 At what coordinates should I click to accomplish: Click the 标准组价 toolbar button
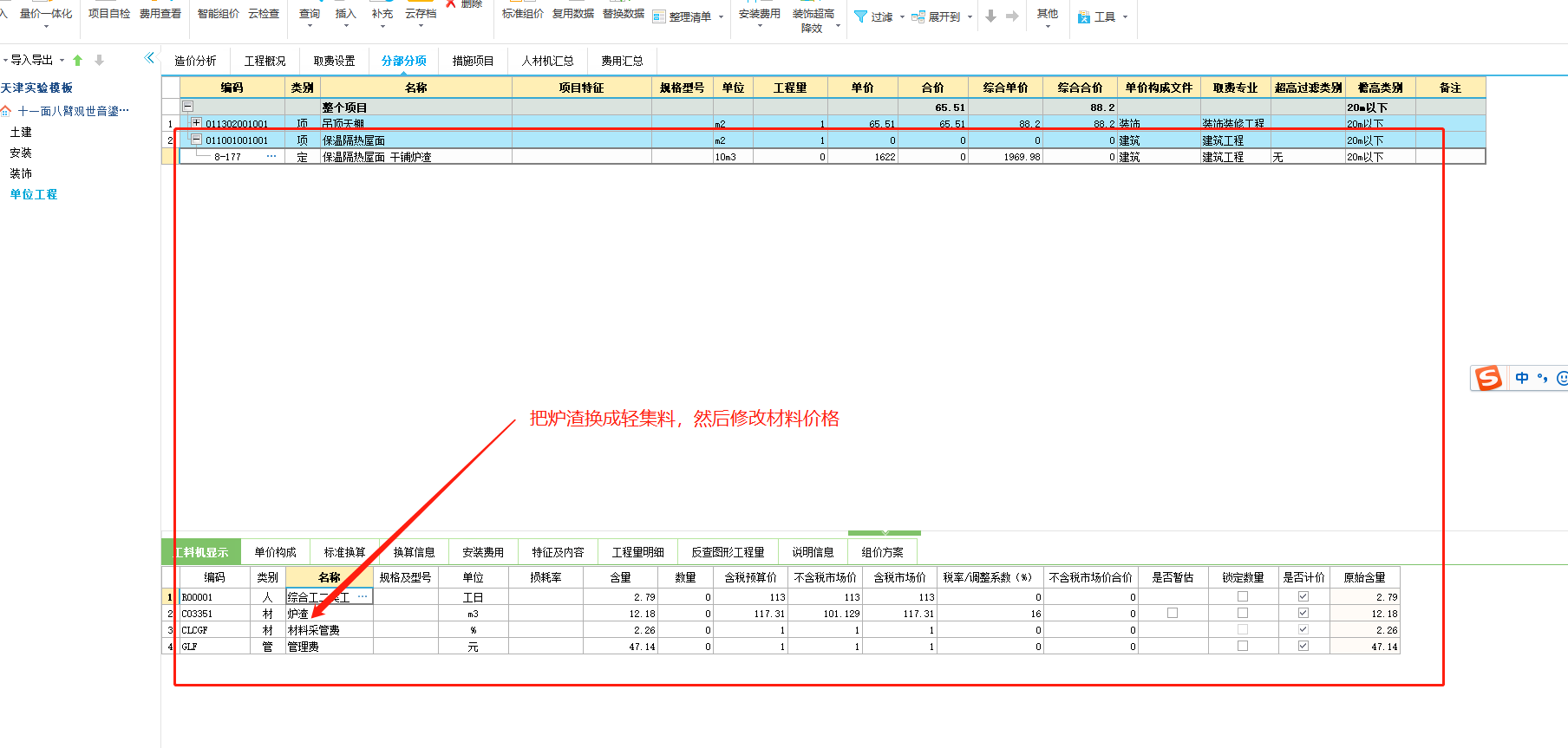click(523, 14)
